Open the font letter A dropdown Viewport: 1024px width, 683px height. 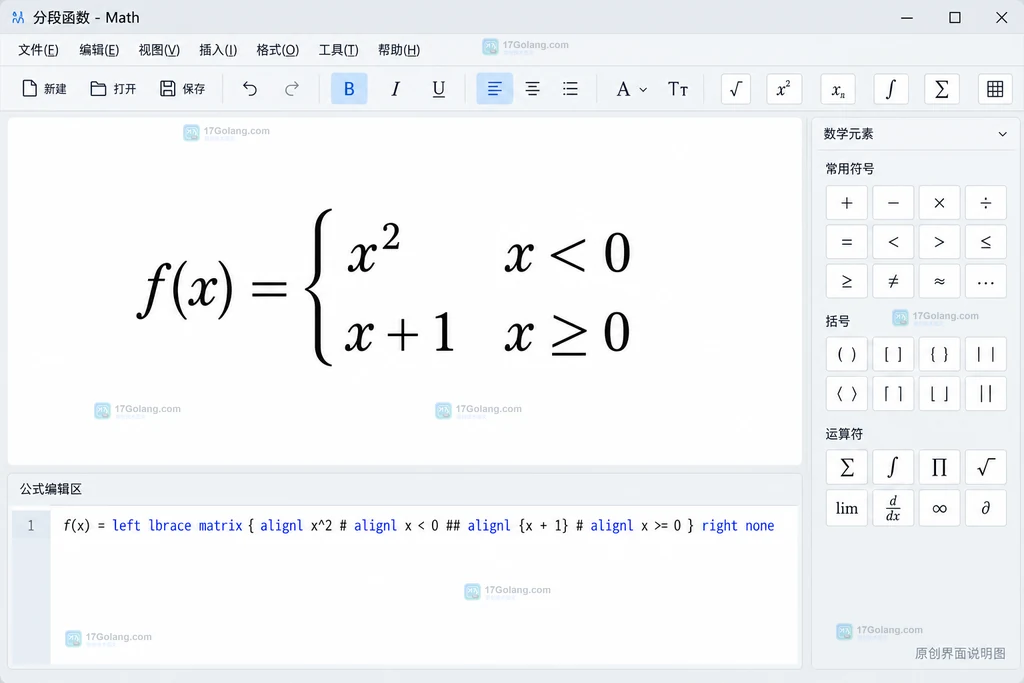pyautogui.click(x=631, y=89)
